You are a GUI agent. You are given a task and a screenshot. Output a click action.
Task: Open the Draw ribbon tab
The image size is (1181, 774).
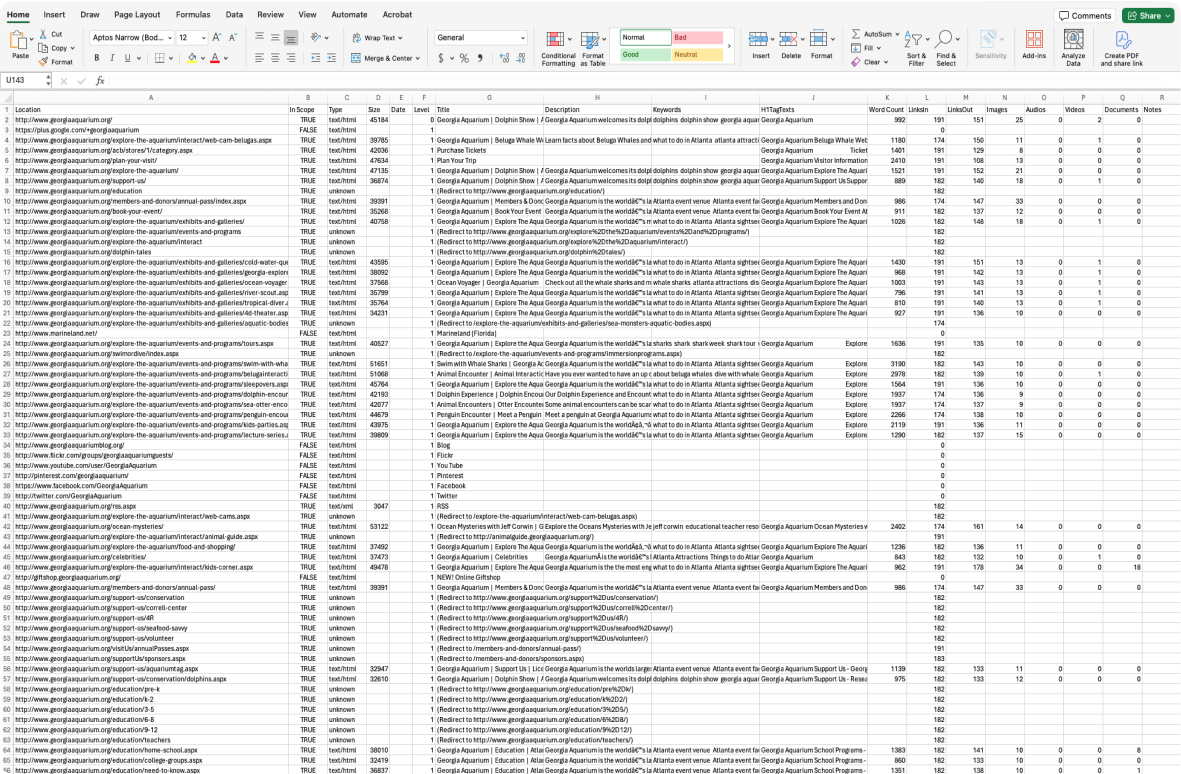tap(90, 14)
